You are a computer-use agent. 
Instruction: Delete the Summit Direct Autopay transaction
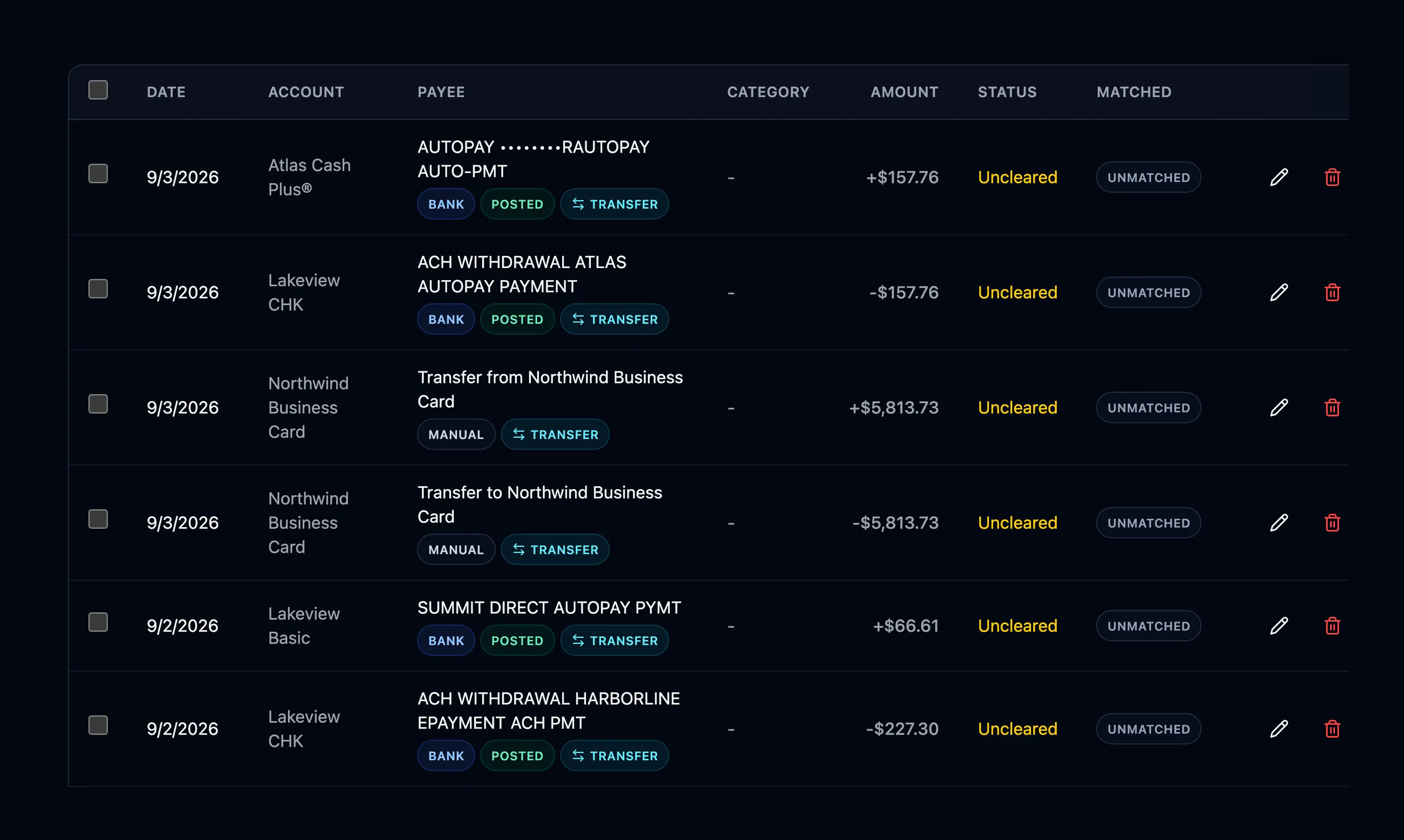1332,626
